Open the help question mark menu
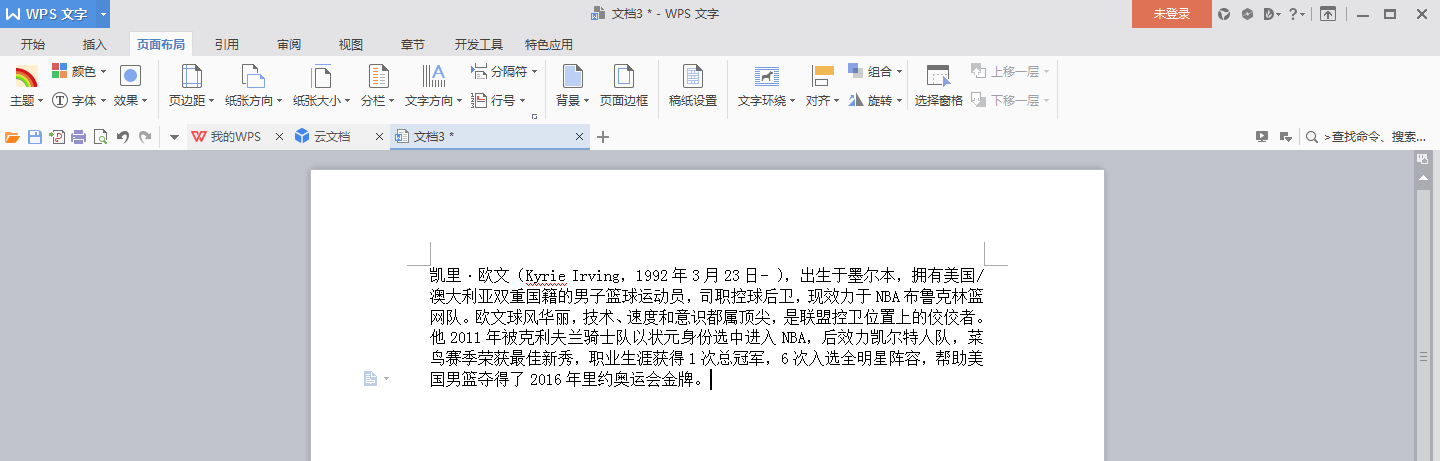This screenshot has height=461, width=1440. point(1296,14)
